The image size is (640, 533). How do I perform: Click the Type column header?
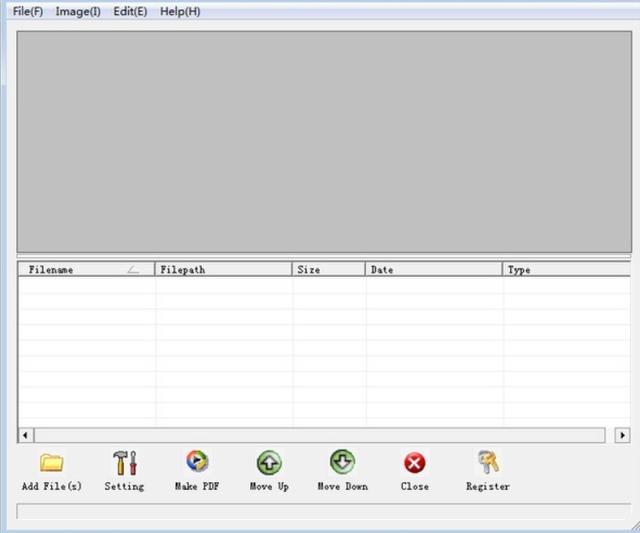pos(567,269)
